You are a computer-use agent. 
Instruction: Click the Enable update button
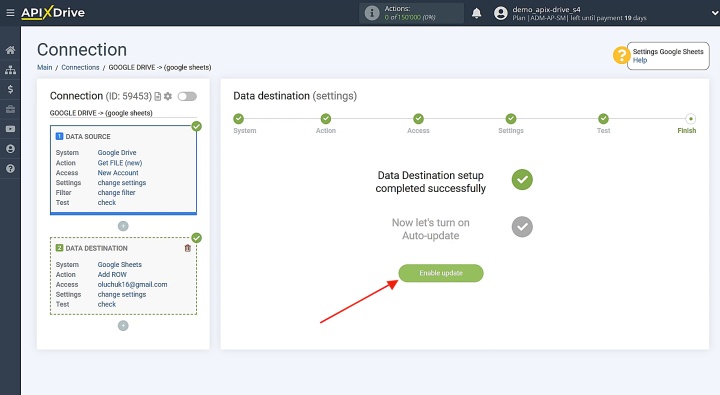(x=441, y=273)
